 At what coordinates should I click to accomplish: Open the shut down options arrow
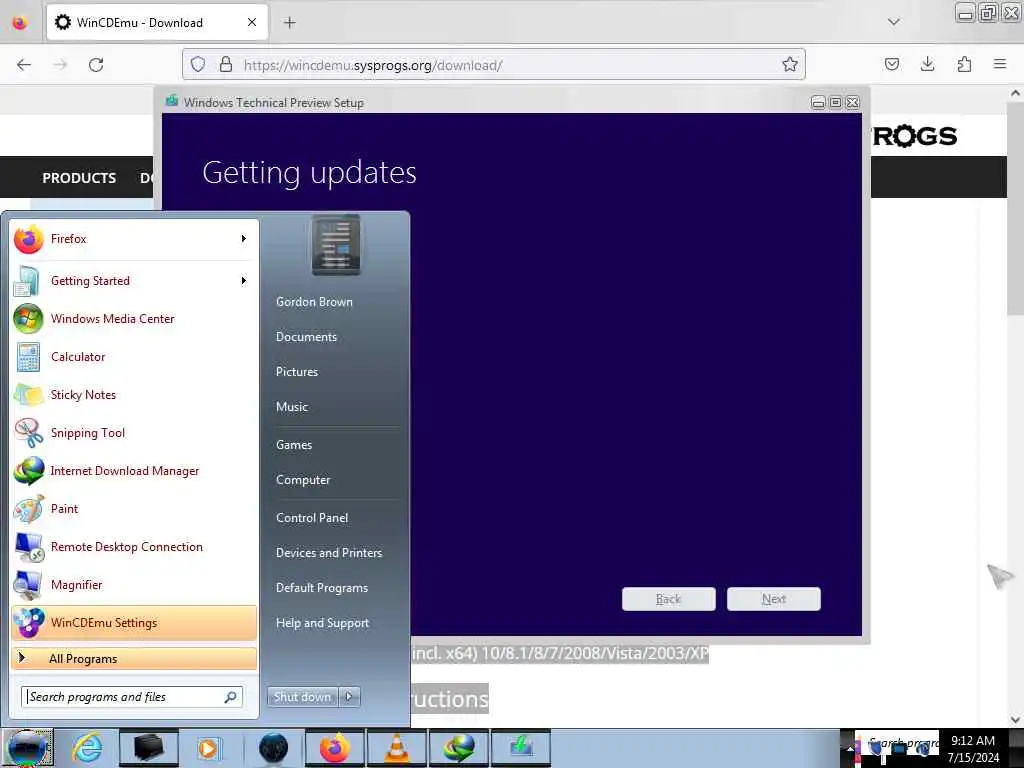349,697
